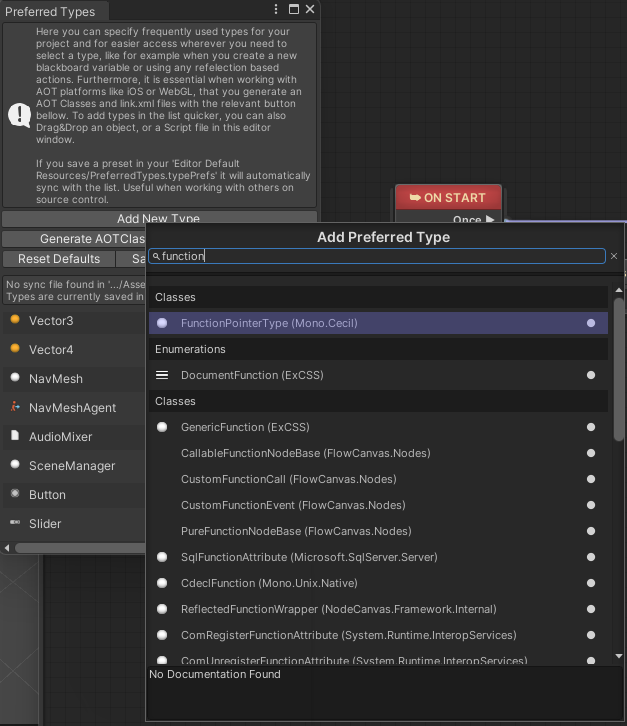Select the Slider row in preferred list

(x=74, y=524)
